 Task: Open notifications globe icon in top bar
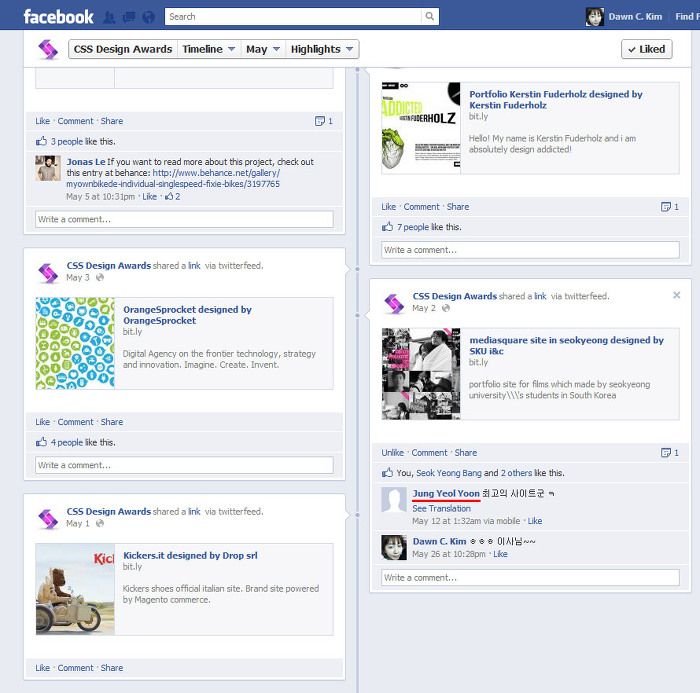click(x=149, y=17)
